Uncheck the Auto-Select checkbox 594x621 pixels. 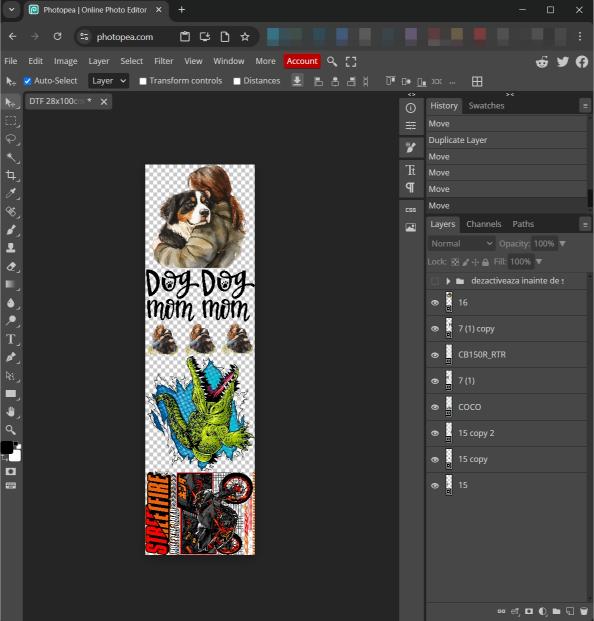coord(27,81)
